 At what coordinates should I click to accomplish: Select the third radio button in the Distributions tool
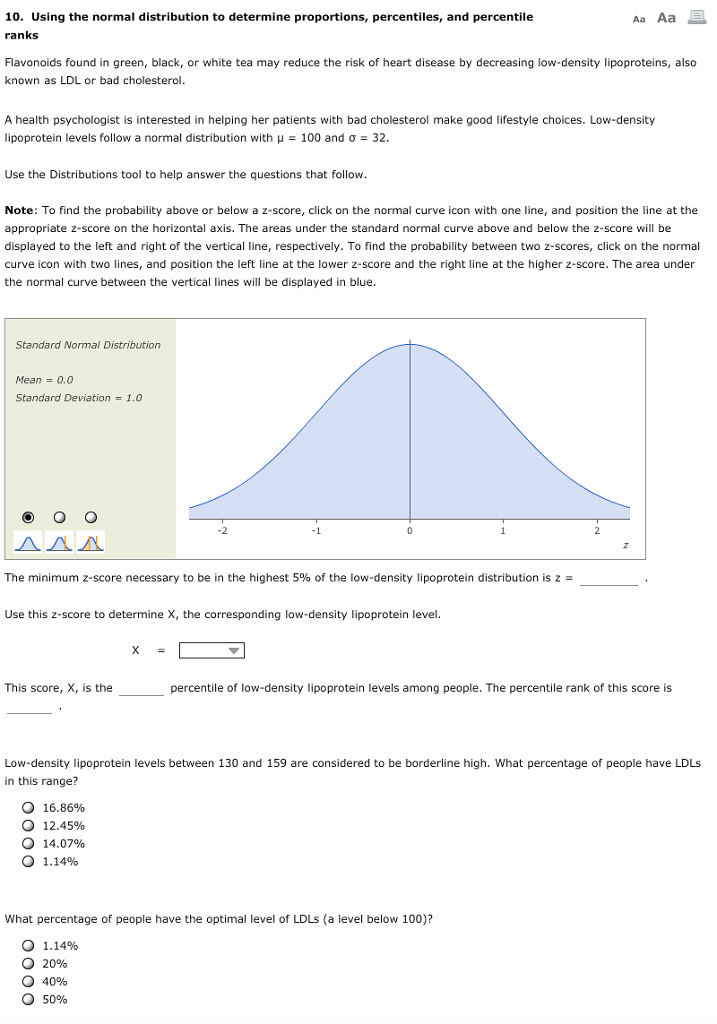(x=89, y=517)
